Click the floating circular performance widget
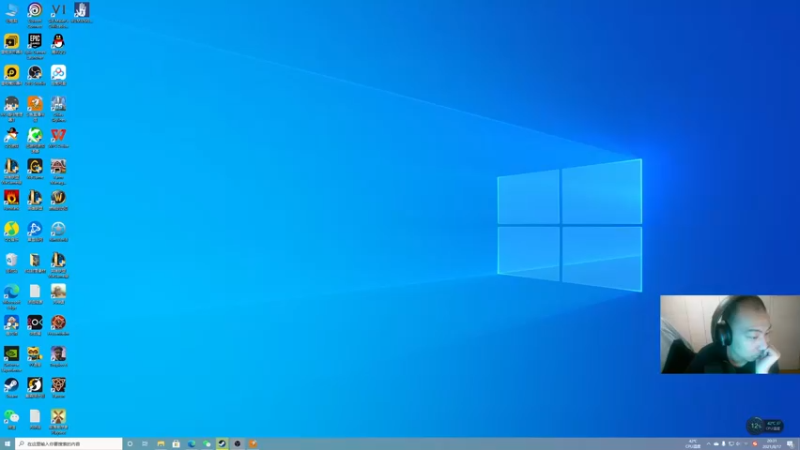The width and height of the screenshot is (800, 450). tap(755, 426)
